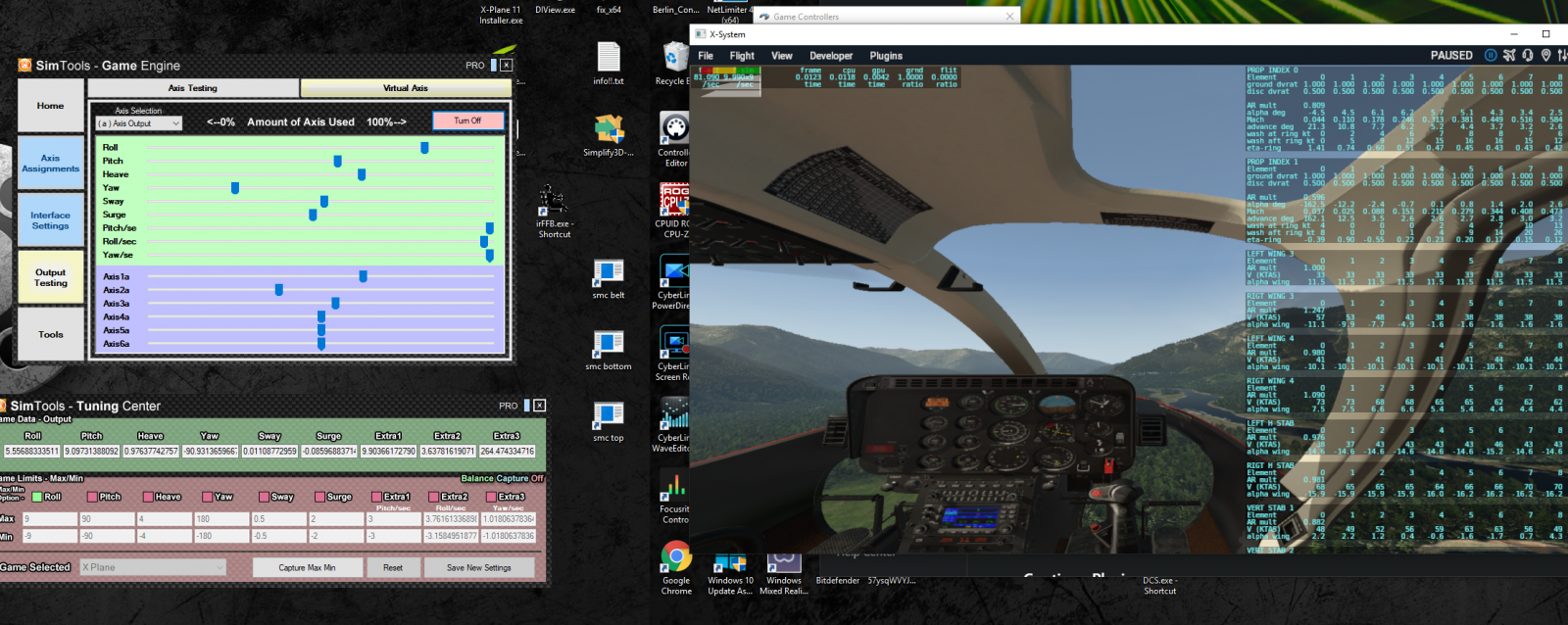Open the CPUID ROG CPU-Z icon
The width and height of the screenshot is (1568, 625).
pyautogui.click(x=674, y=211)
